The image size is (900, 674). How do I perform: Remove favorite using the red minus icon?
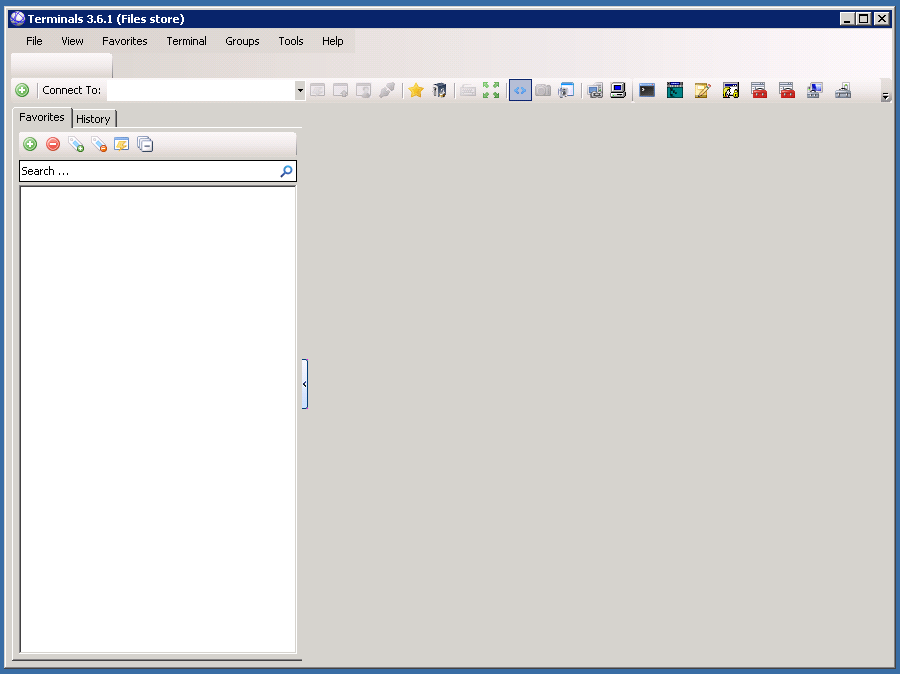(53, 144)
